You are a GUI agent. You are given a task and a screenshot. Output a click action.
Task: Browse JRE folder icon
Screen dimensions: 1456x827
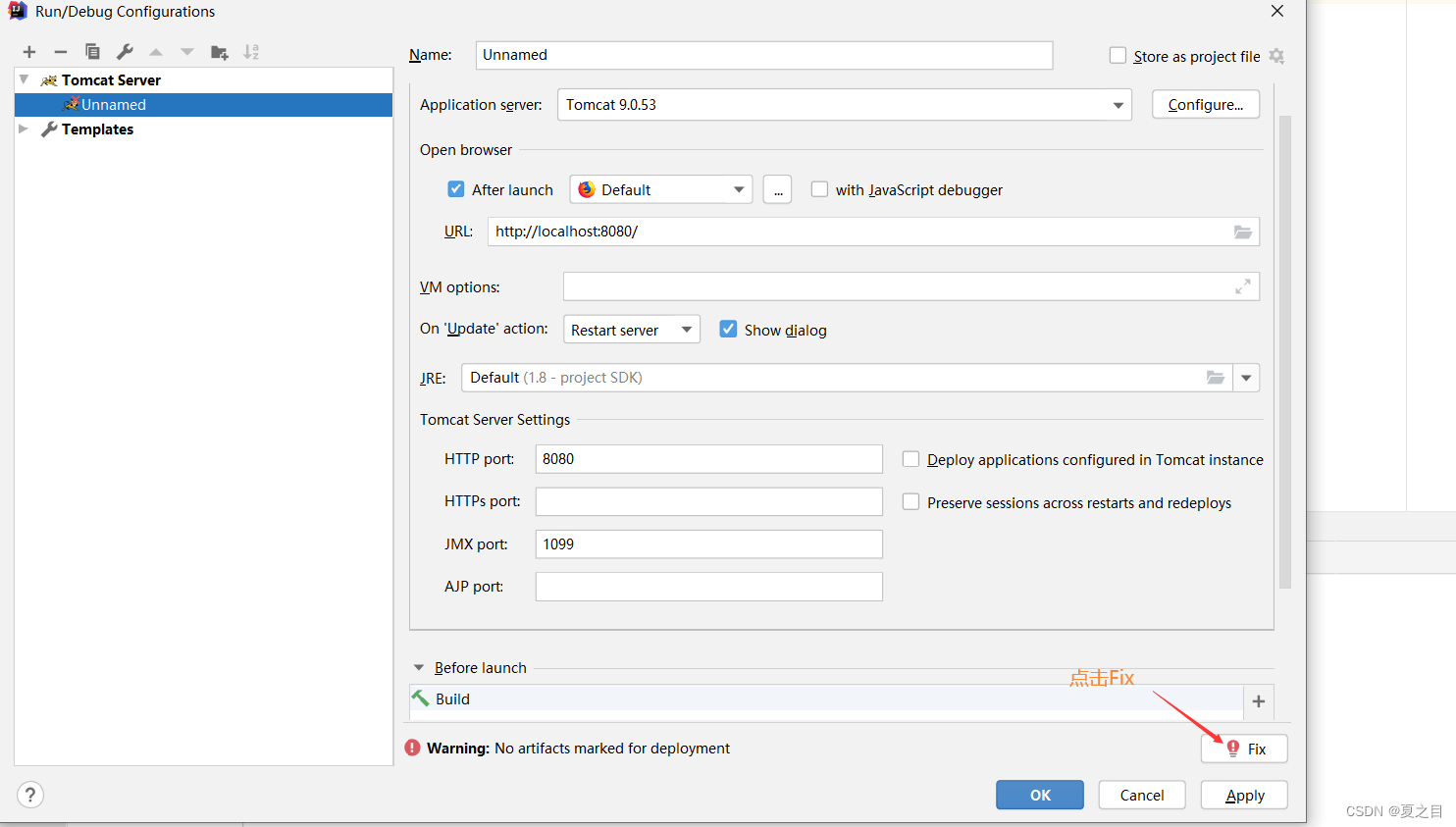pyautogui.click(x=1216, y=378)
